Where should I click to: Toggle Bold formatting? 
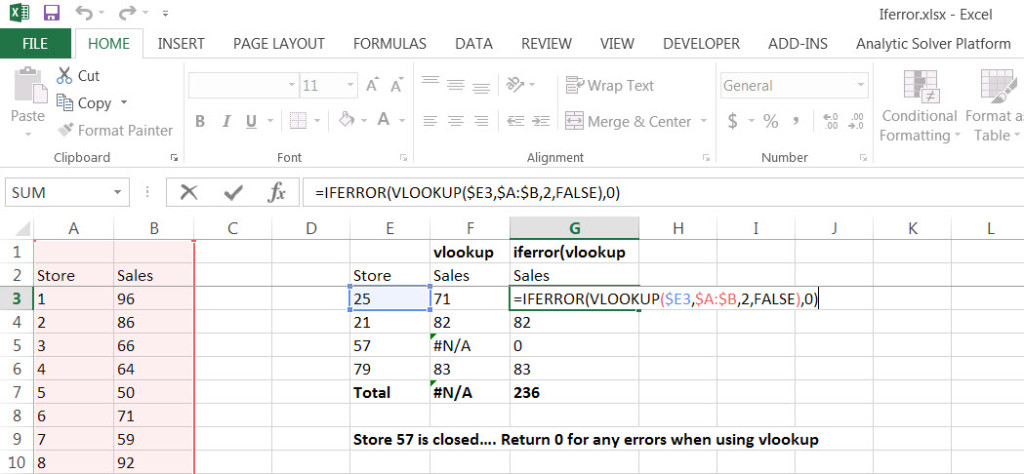(199, 122)
